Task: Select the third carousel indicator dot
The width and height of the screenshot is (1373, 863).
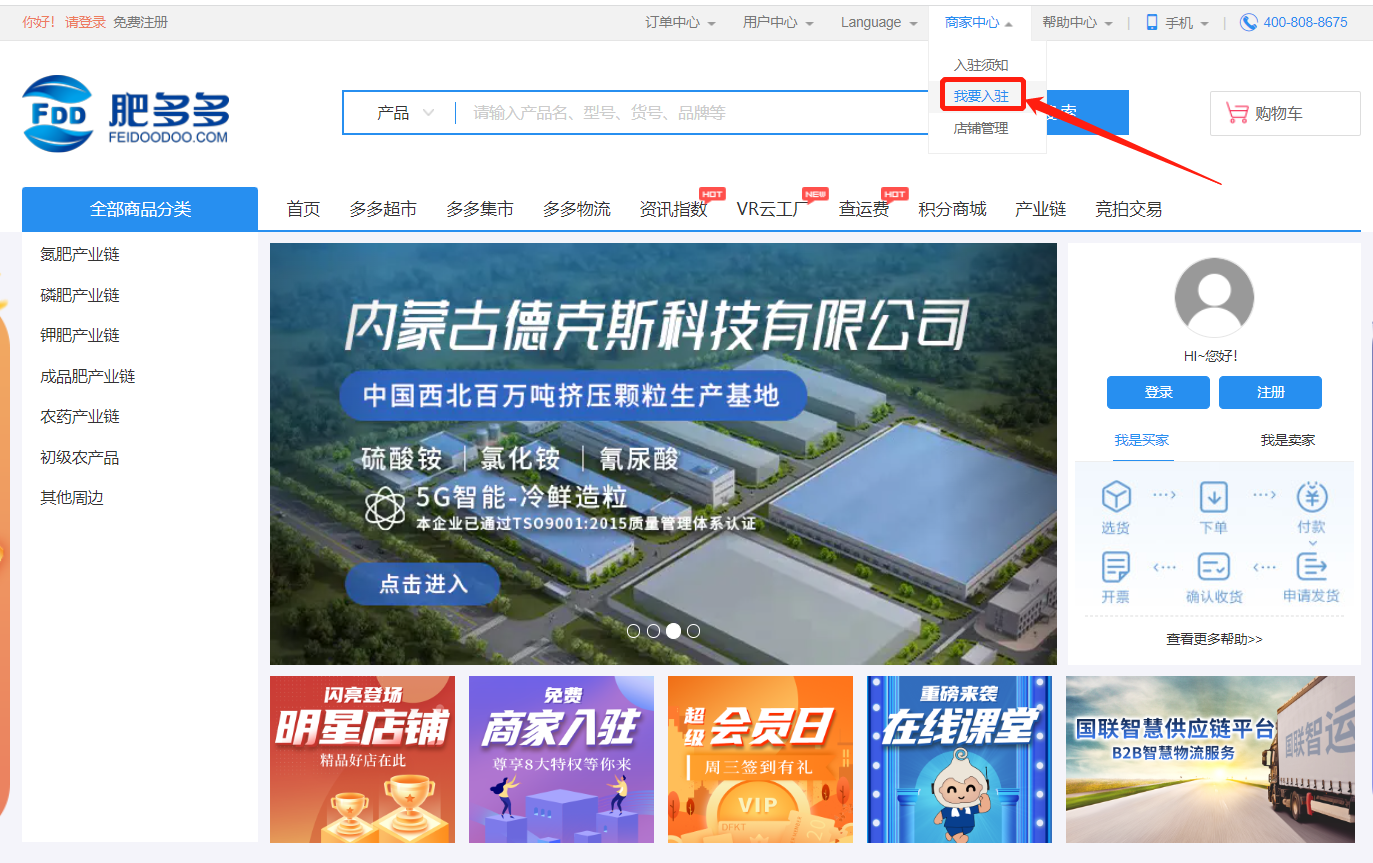Action: (x=673, y=631)
